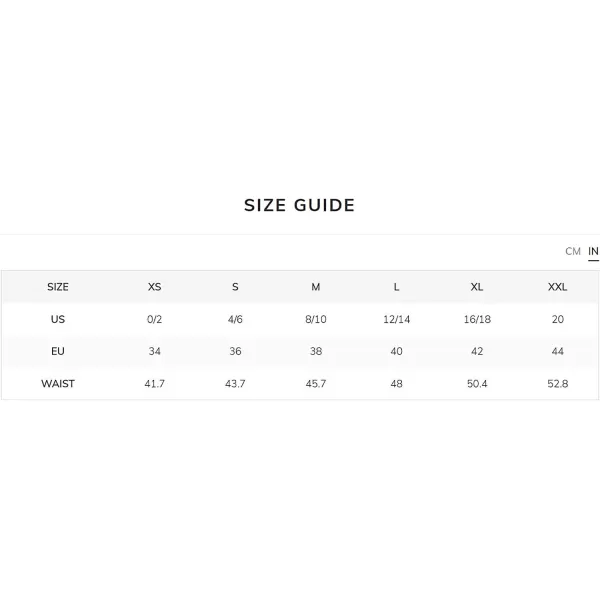Click US size 8/10 cell
This screenshot has height=600, width=600.
tap(316, 319)
